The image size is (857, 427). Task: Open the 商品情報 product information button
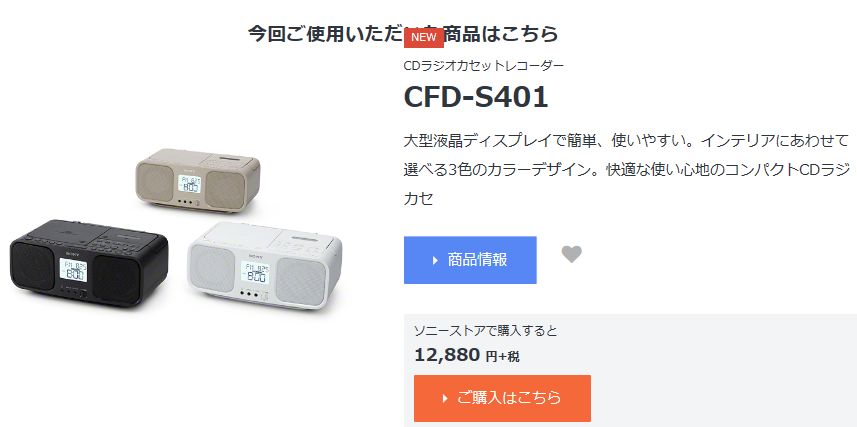pyautogui.click(x=470, y=260)
